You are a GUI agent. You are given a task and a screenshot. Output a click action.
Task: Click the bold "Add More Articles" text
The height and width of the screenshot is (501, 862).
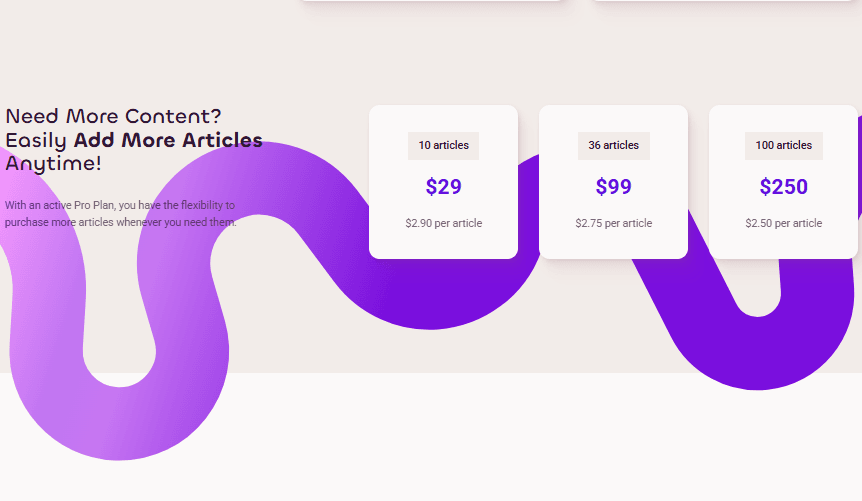[168, 140]
